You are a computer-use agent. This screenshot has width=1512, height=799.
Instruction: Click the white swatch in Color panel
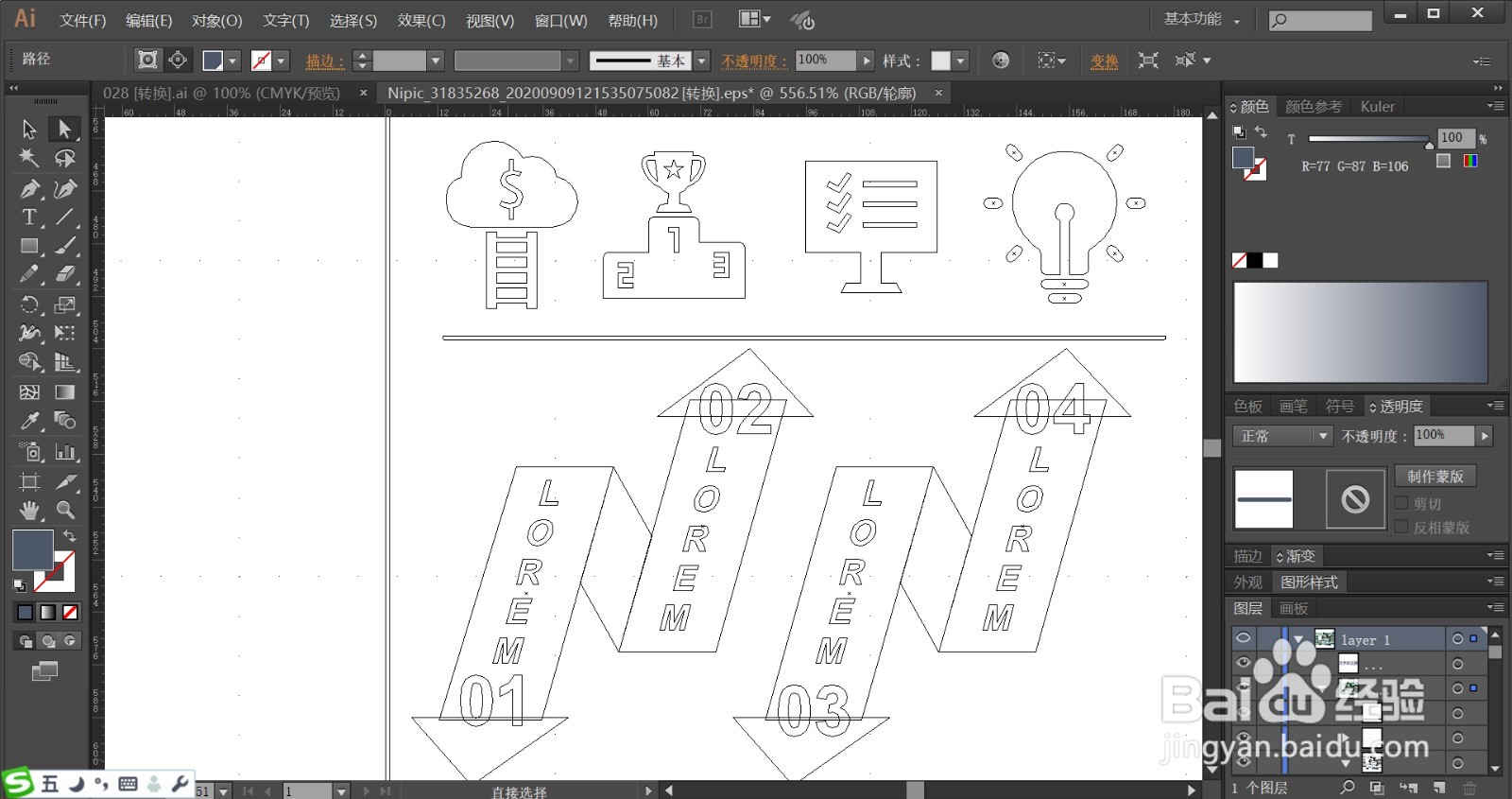click(1271, 260)
